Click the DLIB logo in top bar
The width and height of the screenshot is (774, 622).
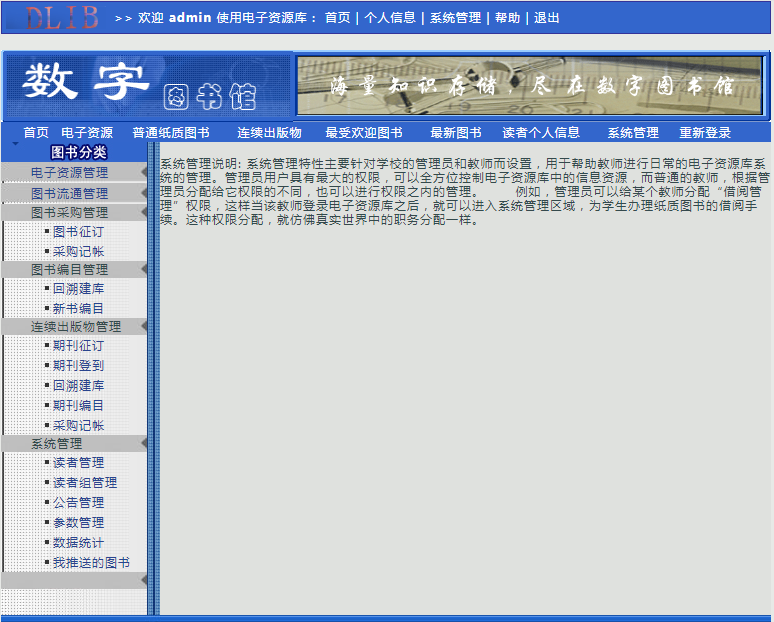tap(62, 17)
